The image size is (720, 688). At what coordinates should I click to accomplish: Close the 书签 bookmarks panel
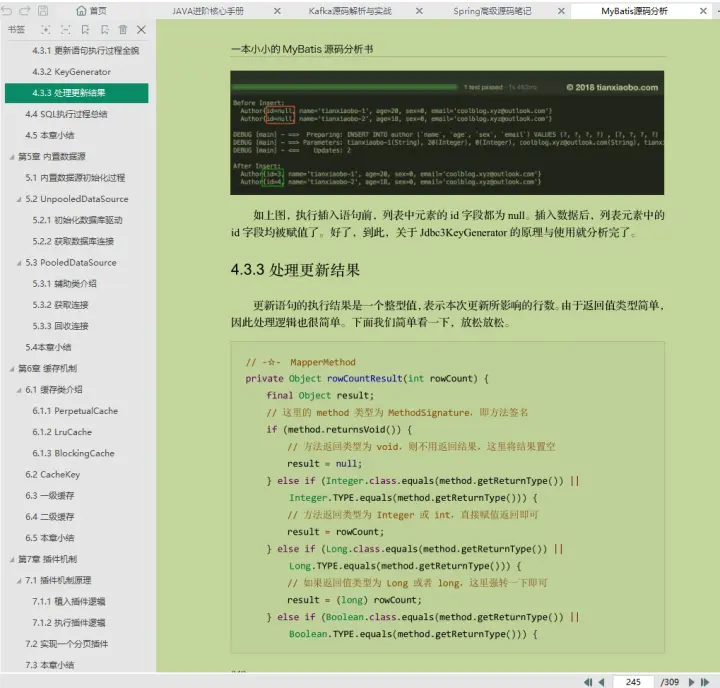coord(141,30)
